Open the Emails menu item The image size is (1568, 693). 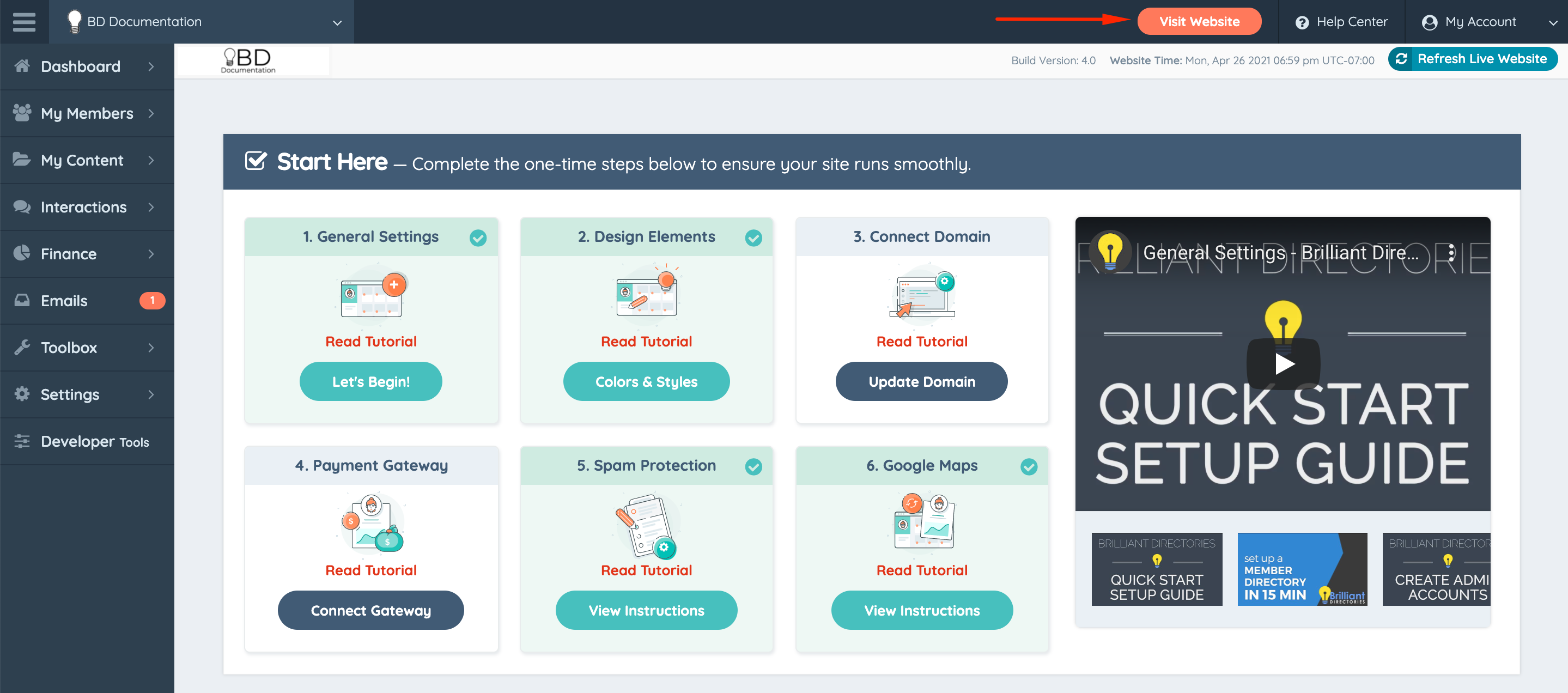pyautogui.click(x=64, y=301)
